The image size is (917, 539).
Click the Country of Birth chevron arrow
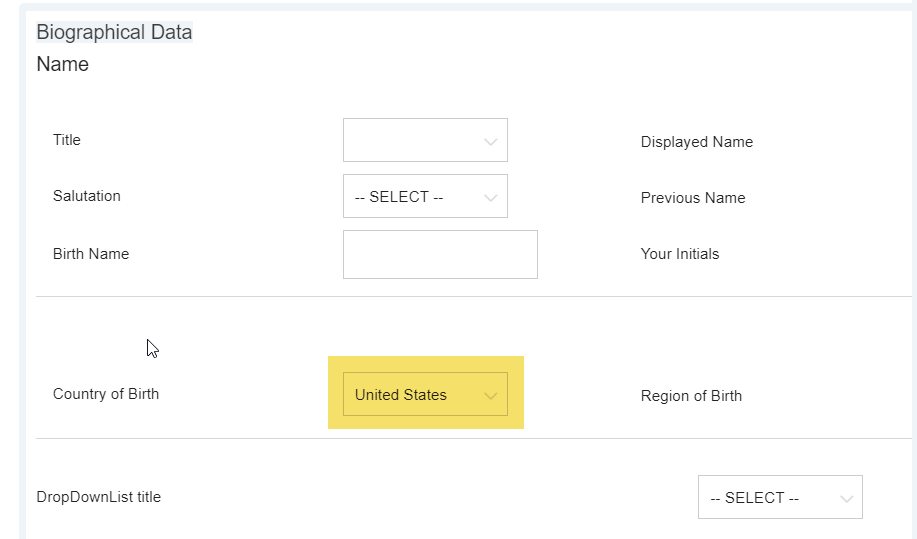coord(491,396)
